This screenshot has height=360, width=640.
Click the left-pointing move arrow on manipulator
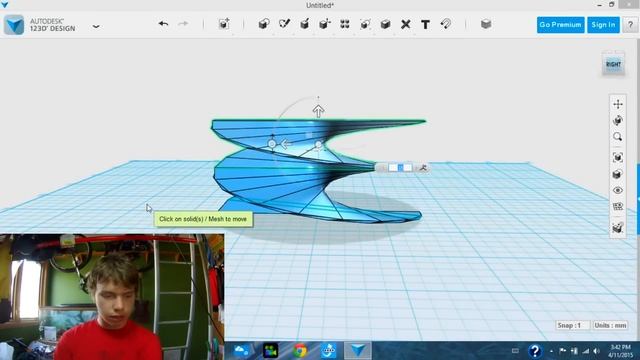pos(286,144)
